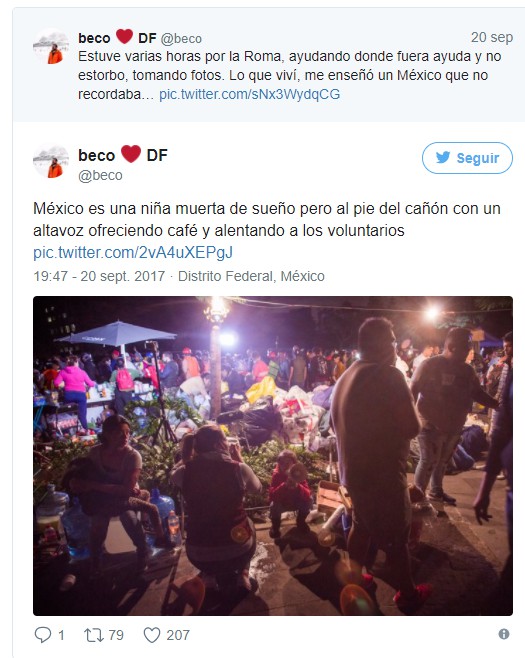Open the 20 sep date link
Viewport: 525px width, 658px height.
pyautogui.click(x=491, y=37)
